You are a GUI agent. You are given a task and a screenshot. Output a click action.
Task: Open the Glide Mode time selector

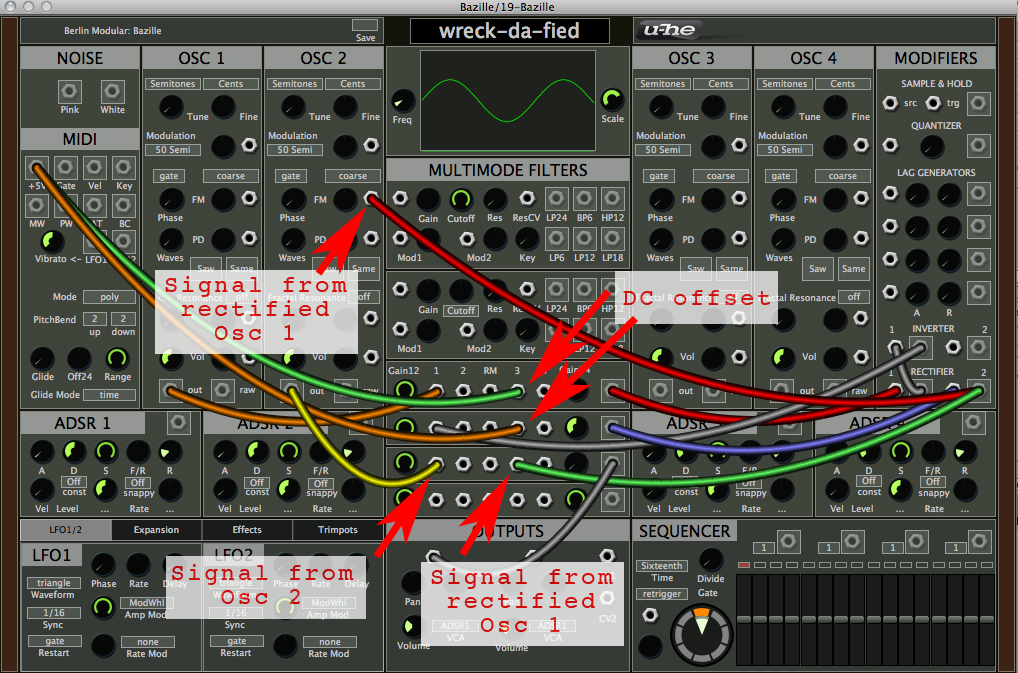point(109,395)
